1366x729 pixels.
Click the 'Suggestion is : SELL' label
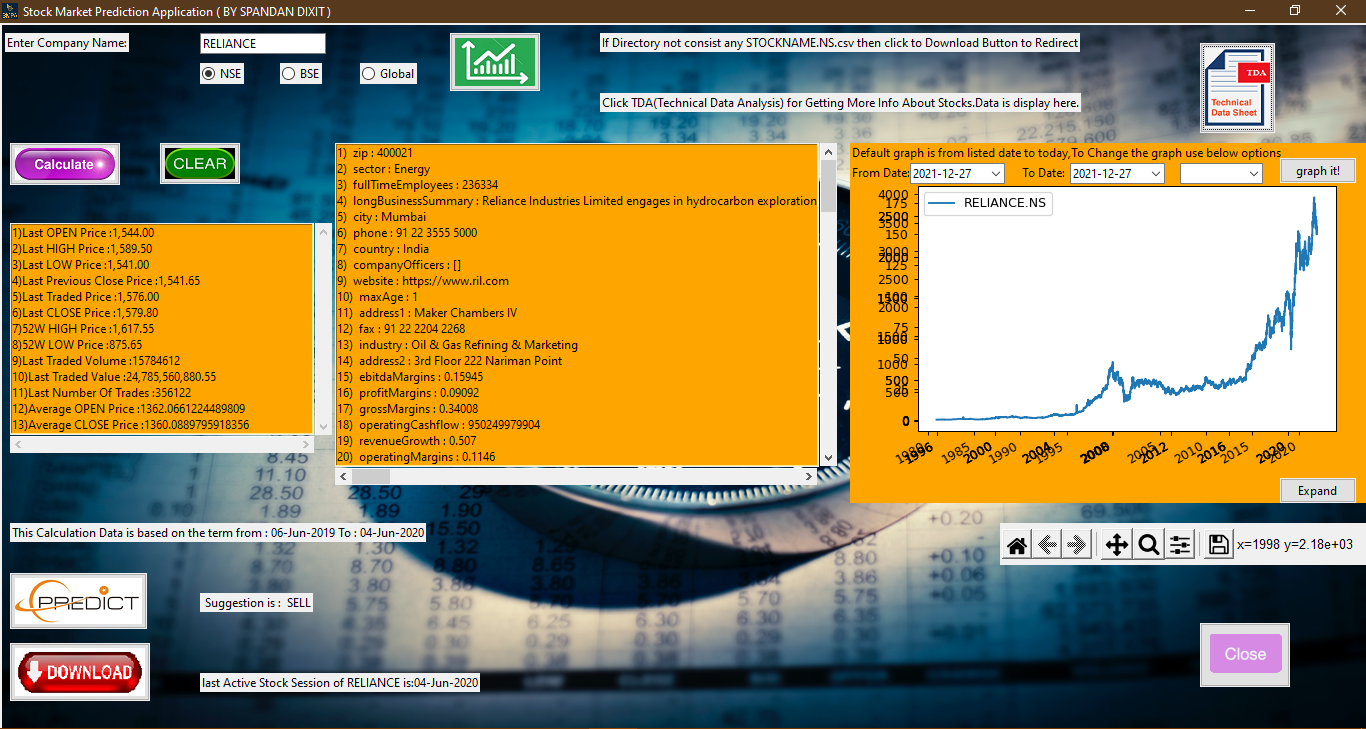pyautogui.click(x=257, y=603)
